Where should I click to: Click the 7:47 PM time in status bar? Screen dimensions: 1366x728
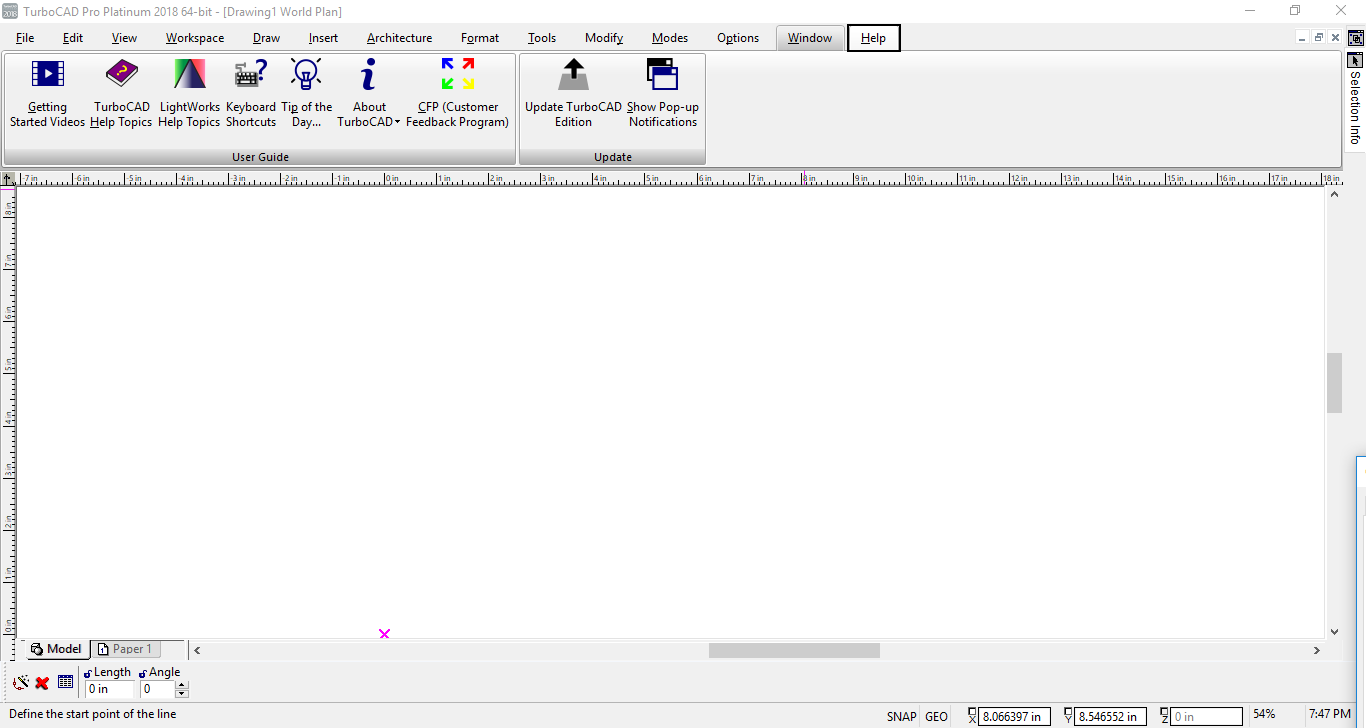[x=1330, y=714]
